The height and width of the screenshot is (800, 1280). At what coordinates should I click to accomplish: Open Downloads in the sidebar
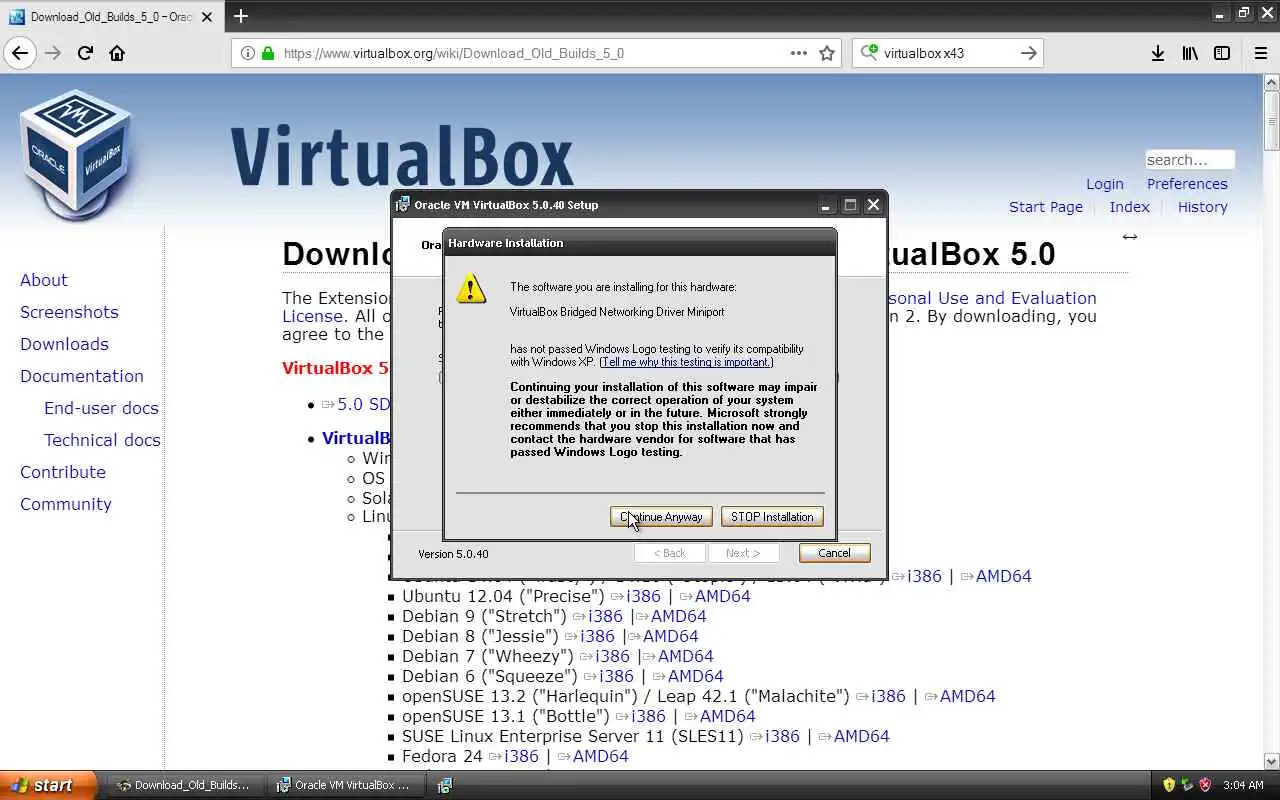(64, 344)
